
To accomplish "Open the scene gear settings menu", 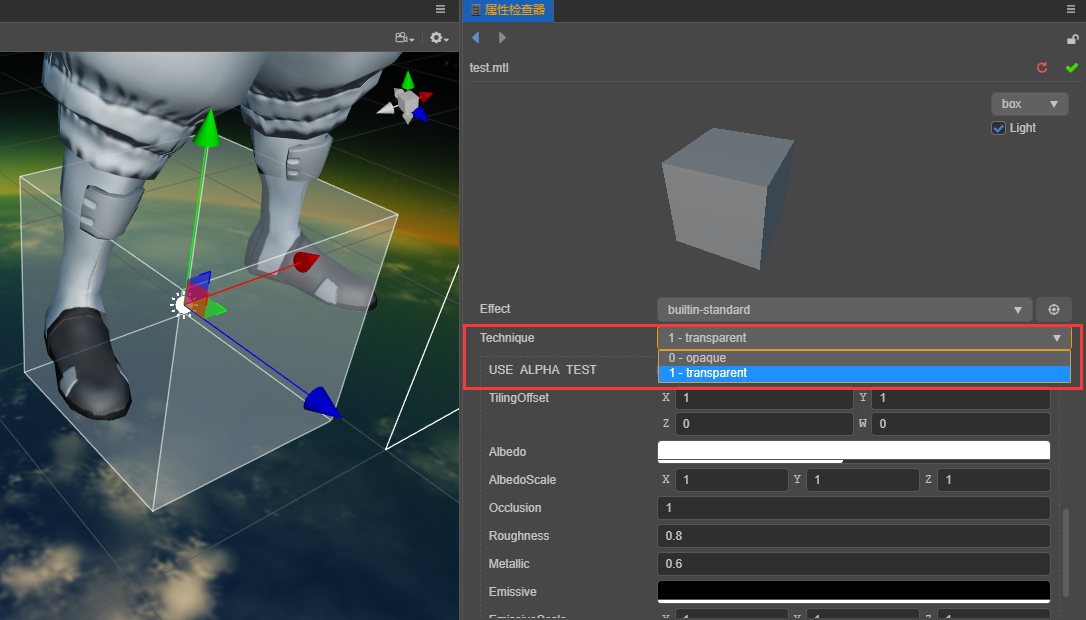I will point(439,37).
